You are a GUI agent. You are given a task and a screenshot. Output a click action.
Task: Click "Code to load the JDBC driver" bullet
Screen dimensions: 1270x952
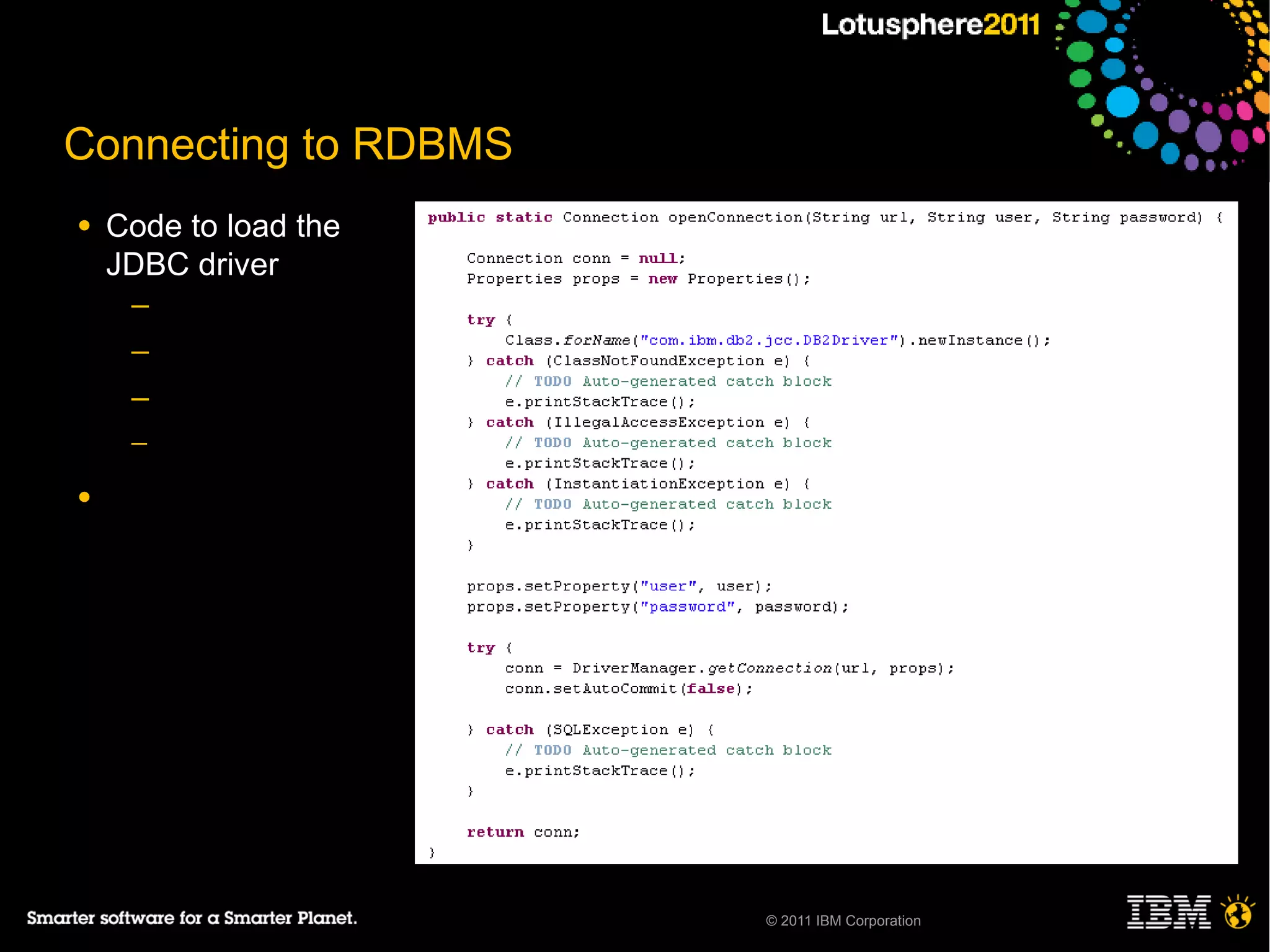(223, 245)
